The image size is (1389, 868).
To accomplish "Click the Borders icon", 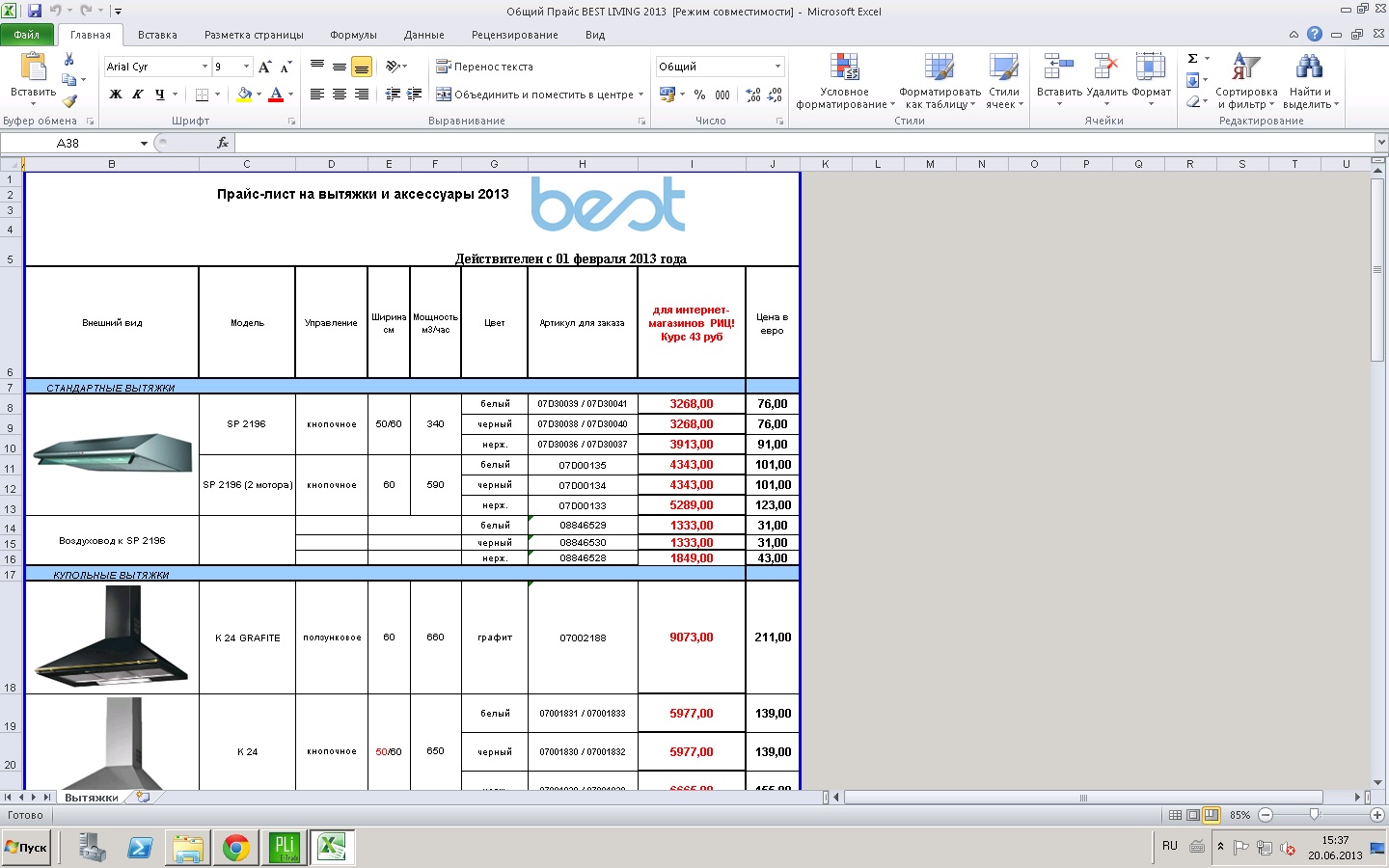I will tap(202, 95).
